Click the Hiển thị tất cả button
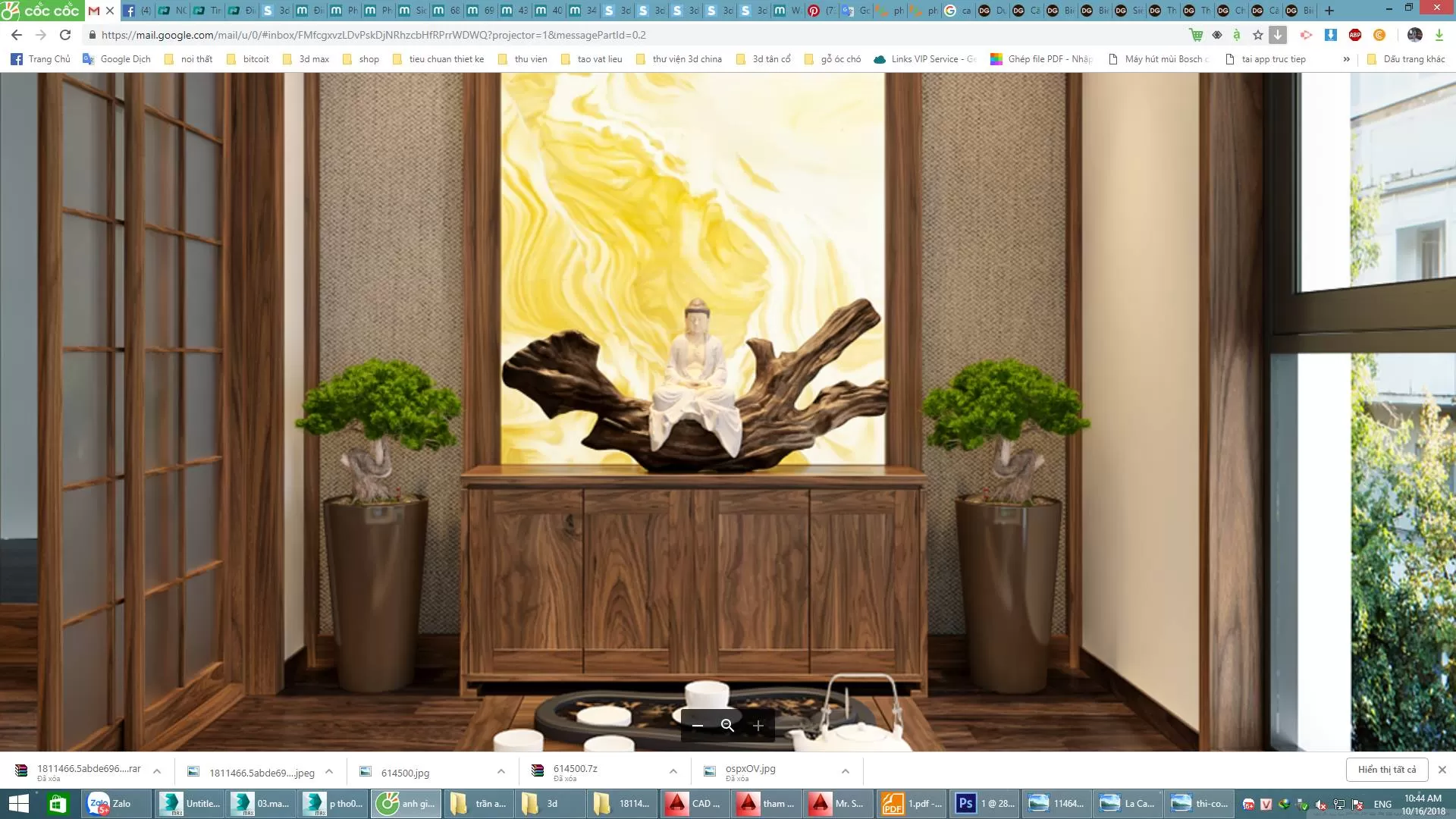The height and width of the screenshot is (819, 1456). tap(1388, 769)
